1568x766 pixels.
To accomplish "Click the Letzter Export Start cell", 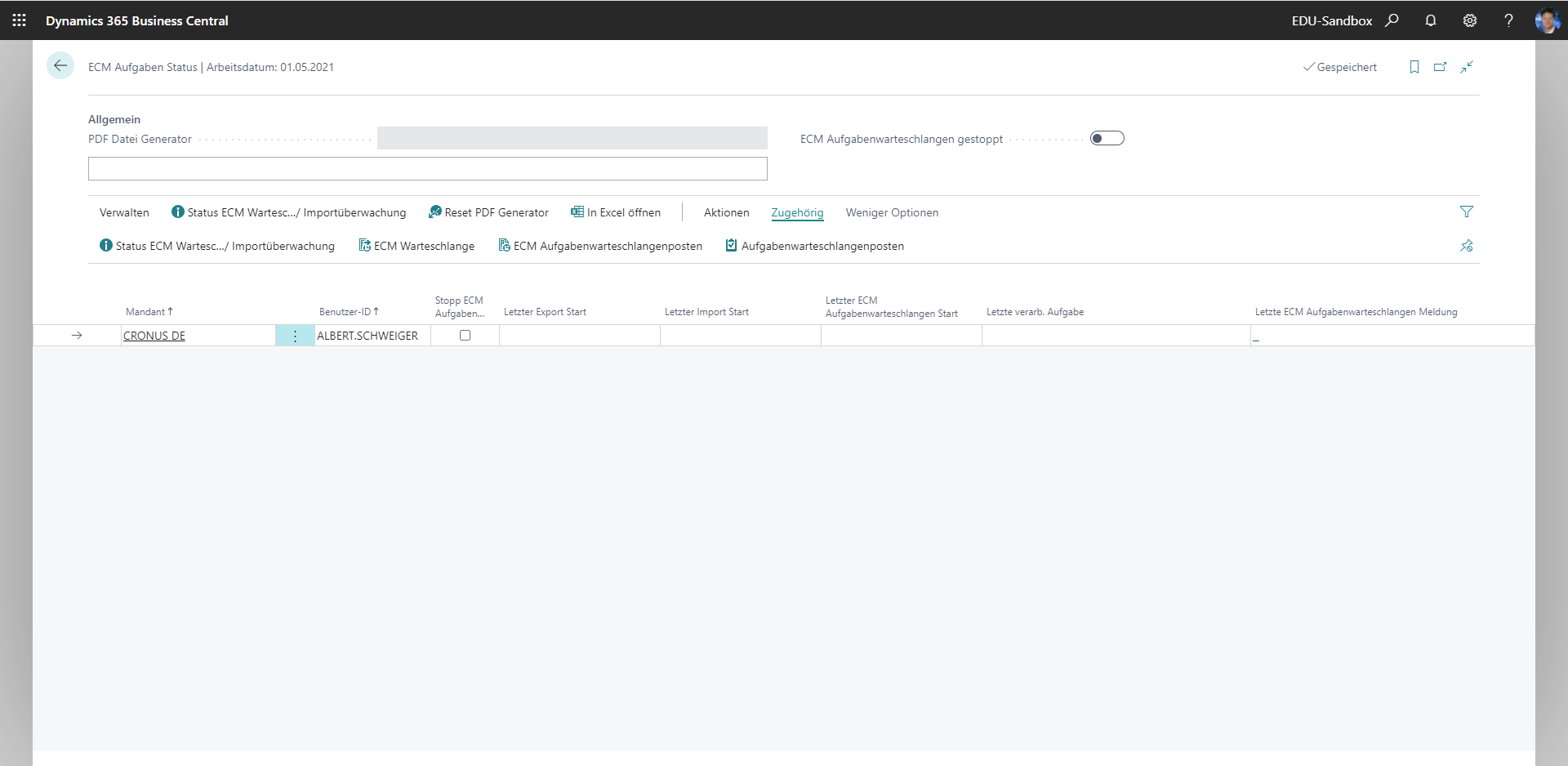I will tap(580, 336).
